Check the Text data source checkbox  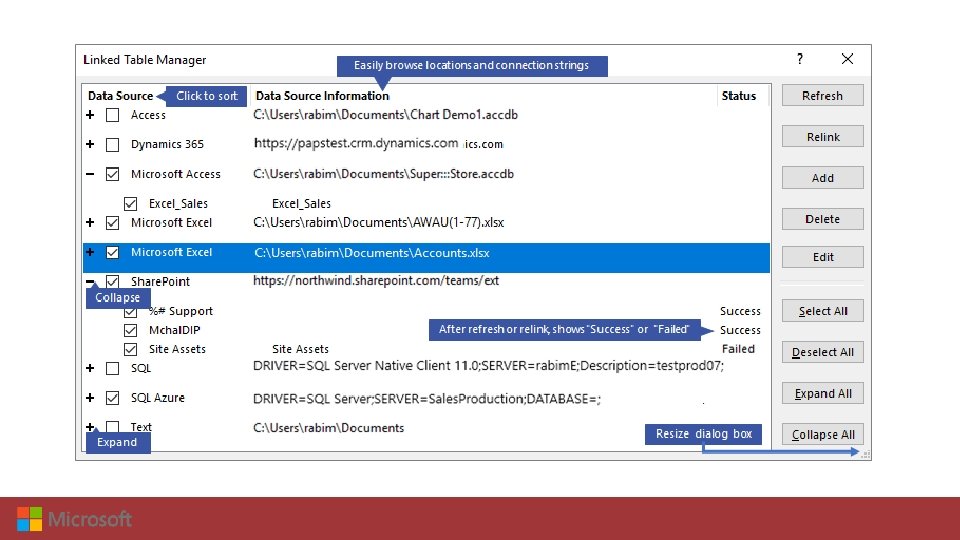point(112,427)
